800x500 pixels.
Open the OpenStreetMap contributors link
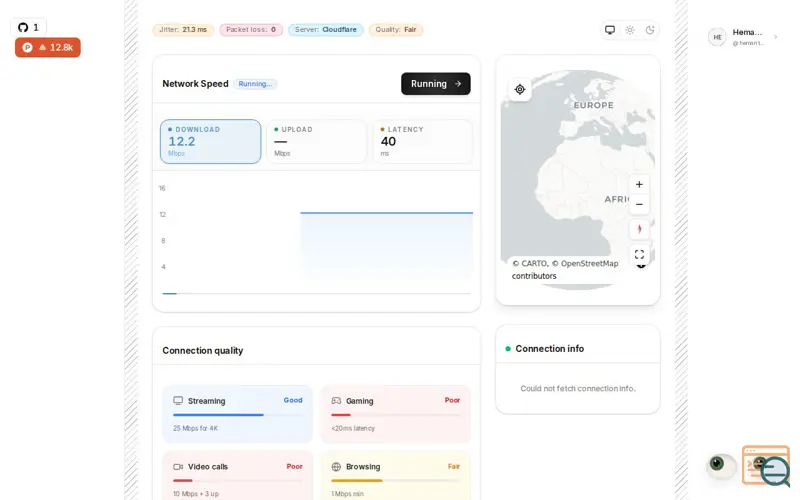pyautogui.click(x=565, y=269)
